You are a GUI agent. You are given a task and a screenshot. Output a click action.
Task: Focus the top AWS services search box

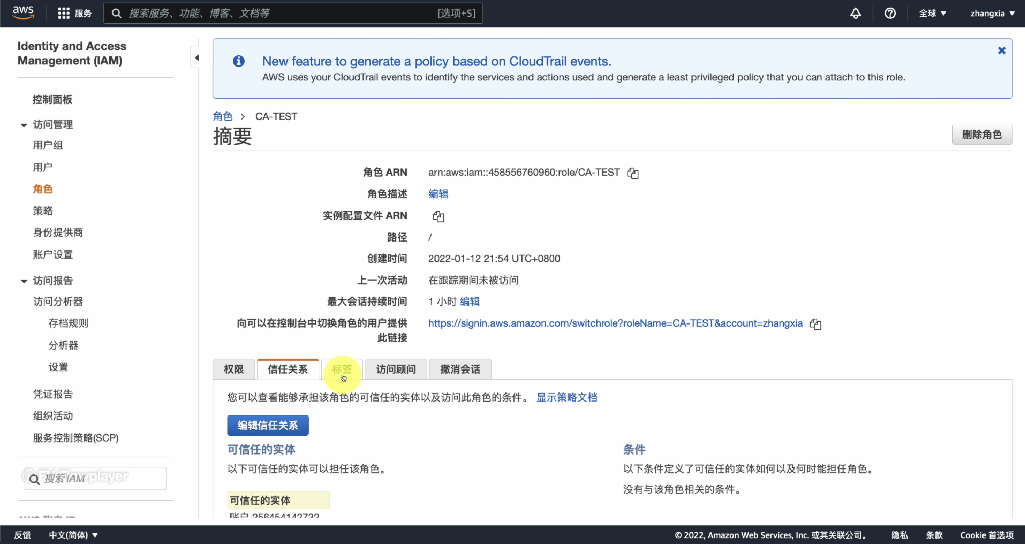pyautogui.click(x=294, y=13)
